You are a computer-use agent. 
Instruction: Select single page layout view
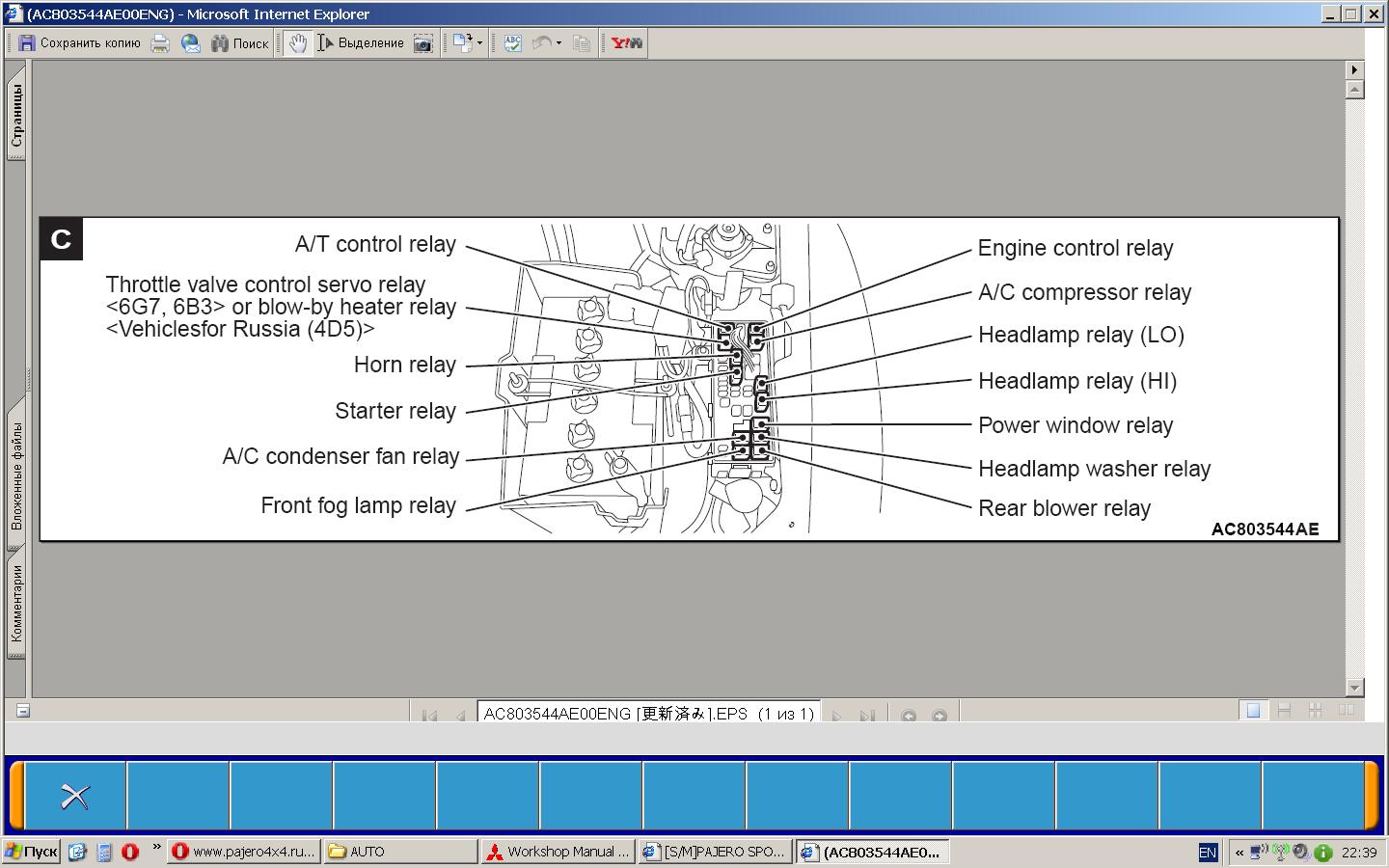pyautogui.click(x=1253, y=711)
